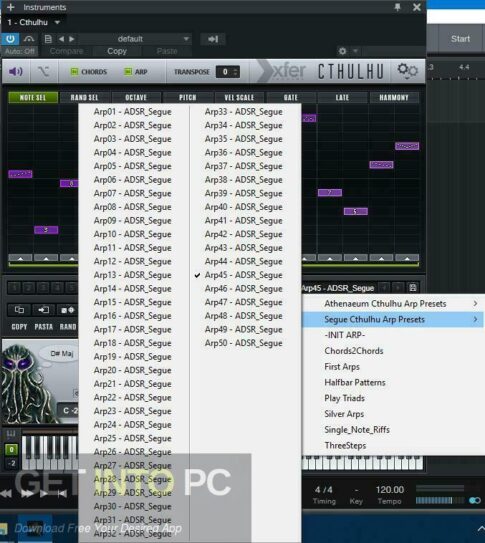This screenshot has height=543, width=485.
Task: Select Arp12 - ADSR_Segue preset
Action: [x=133, y=261]
